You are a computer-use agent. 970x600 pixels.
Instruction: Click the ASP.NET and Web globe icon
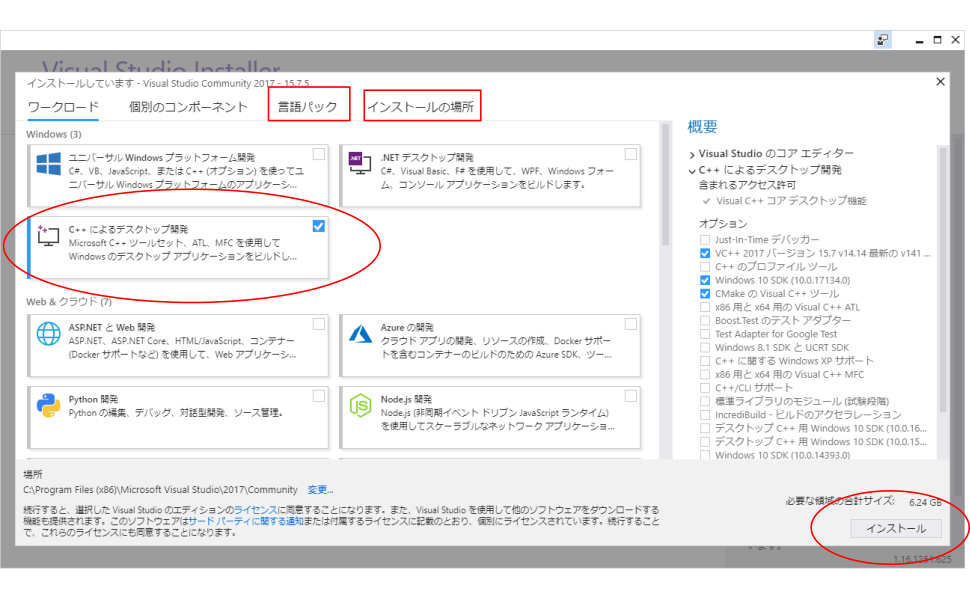point(48,333)
